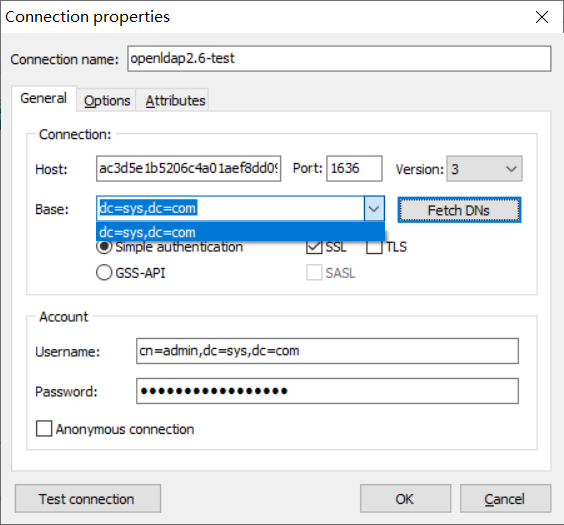Click the Username field
The height and width of the screenshot is (525, 564).
pyautogui.click(x=327, y=351)
